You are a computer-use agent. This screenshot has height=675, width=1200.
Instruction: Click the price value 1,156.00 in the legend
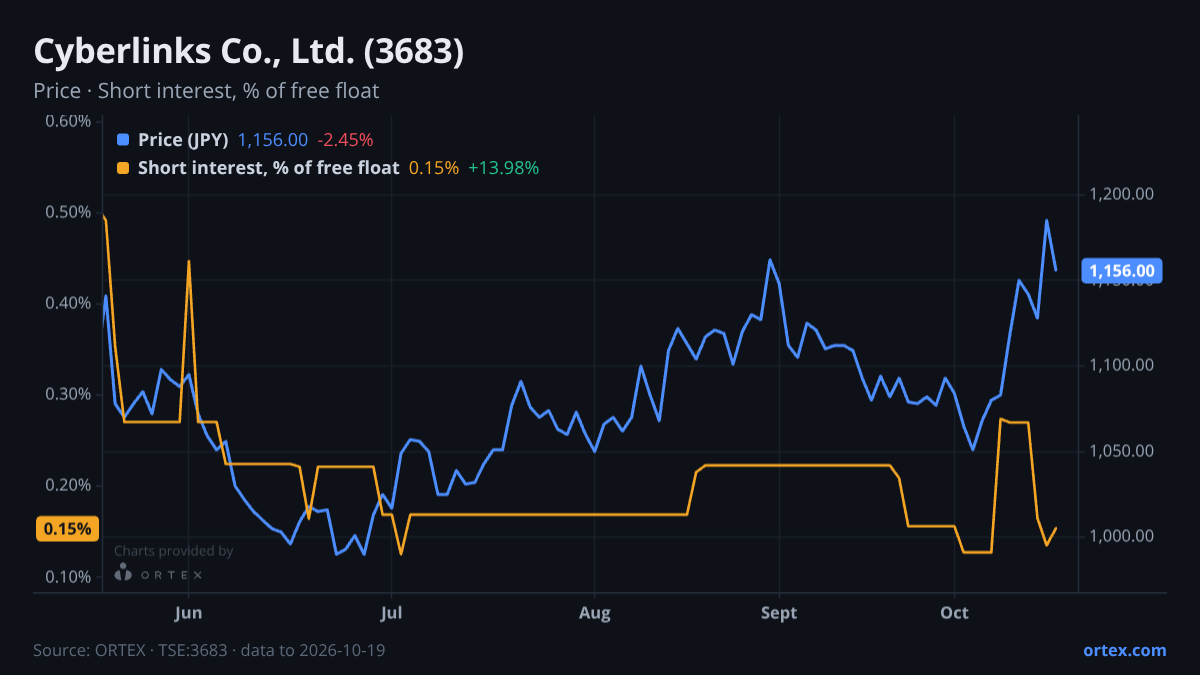(273, 140)
